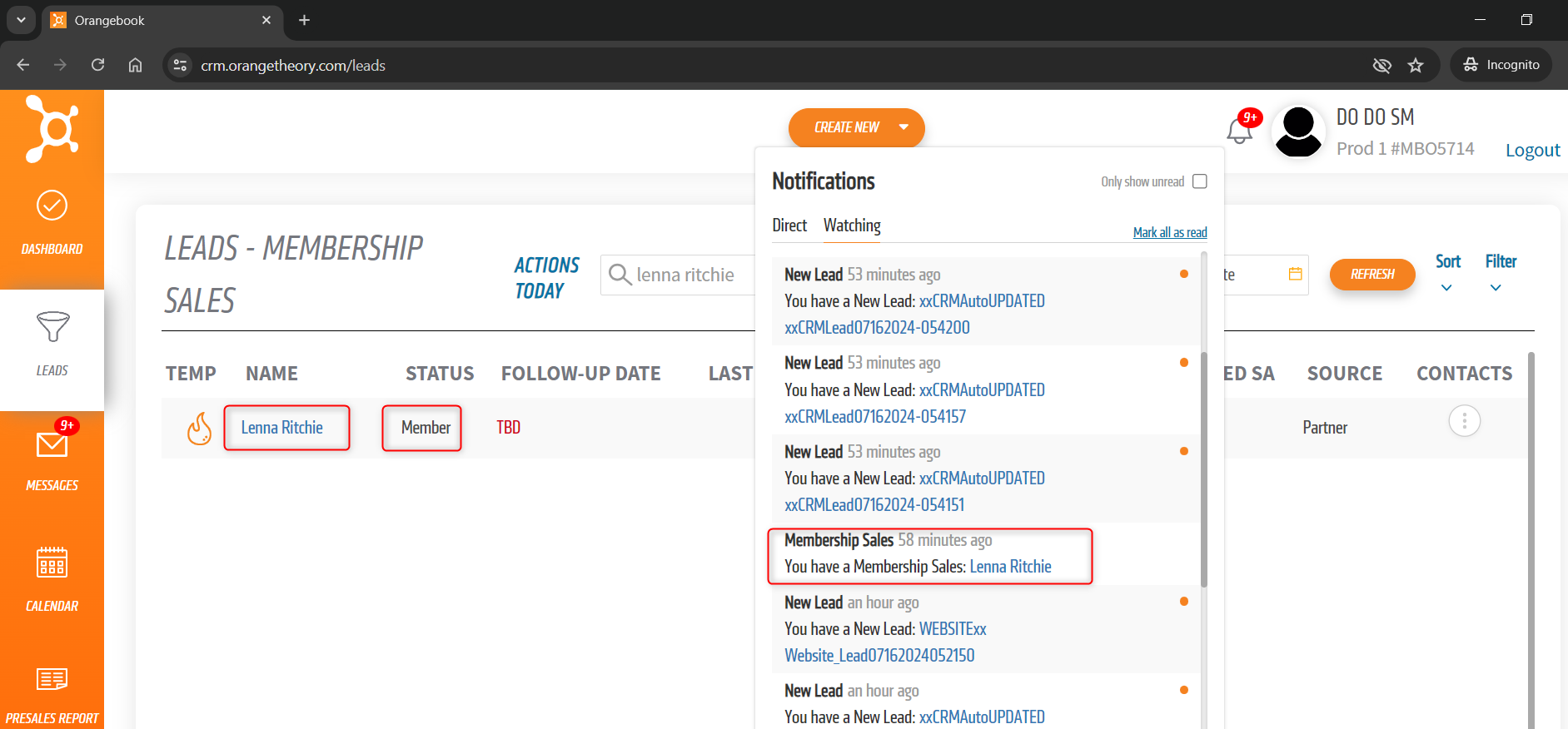Switch to the Direct notifications tab
Image resolution: width=1568 pixels, height=729 pixels.
(x=789, y=226)
